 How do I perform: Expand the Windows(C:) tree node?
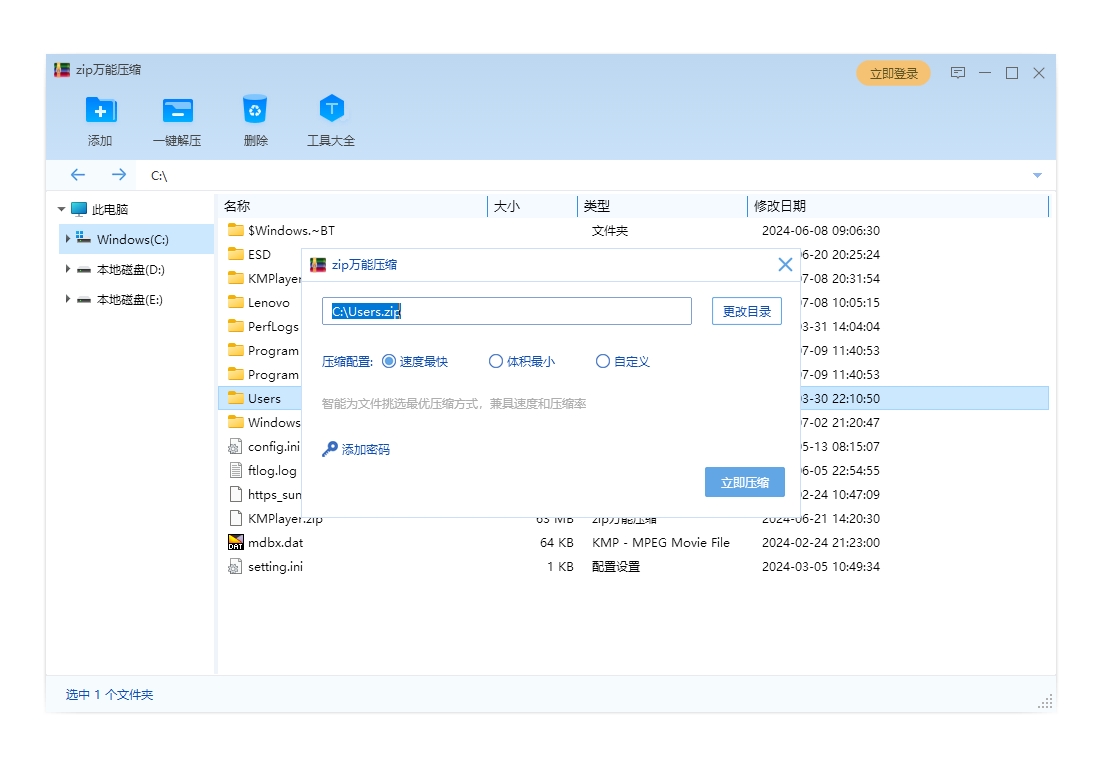coord(67,239)
